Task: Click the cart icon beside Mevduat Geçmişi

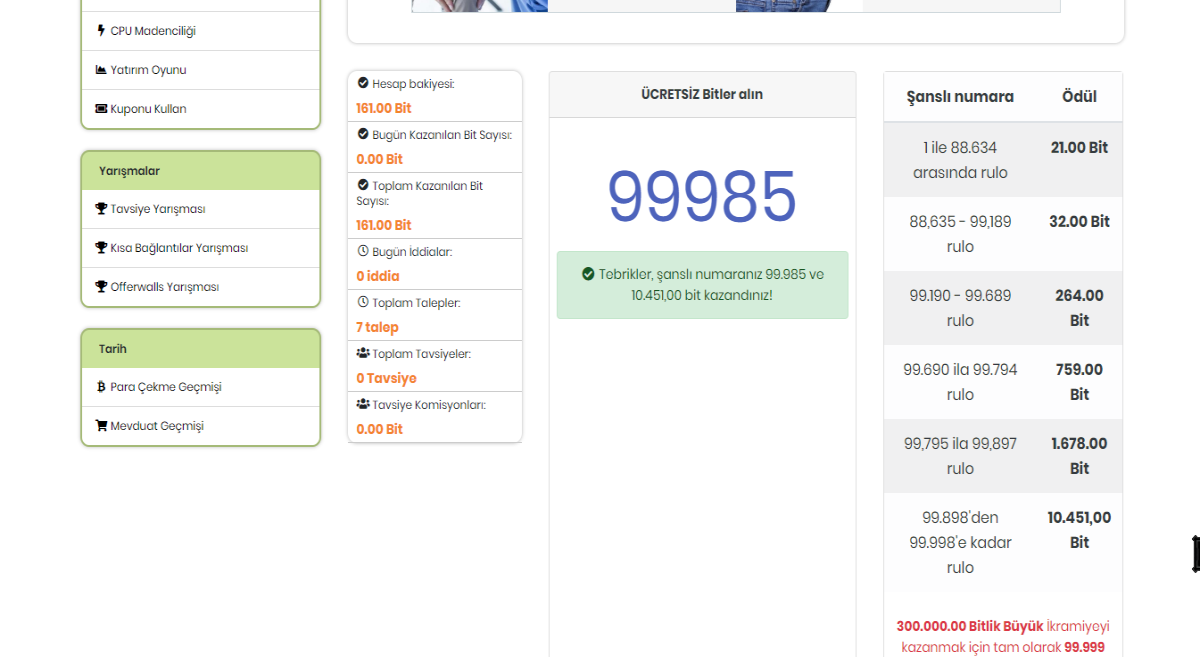Action: tap(101, 426)
